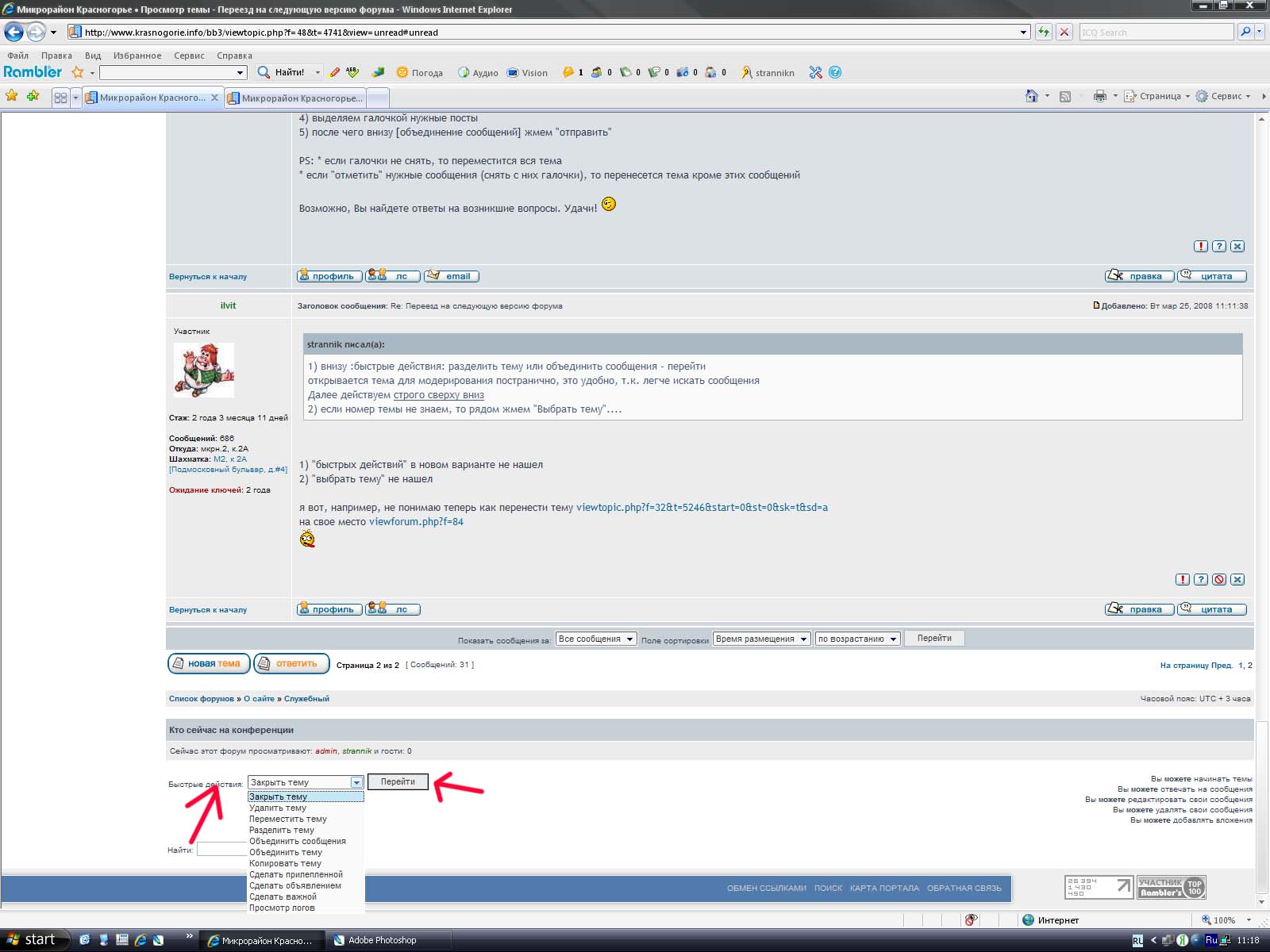Open the Quick Tabs grid icon
Viewport: 1270px width, 952px height.
point(60,98)
